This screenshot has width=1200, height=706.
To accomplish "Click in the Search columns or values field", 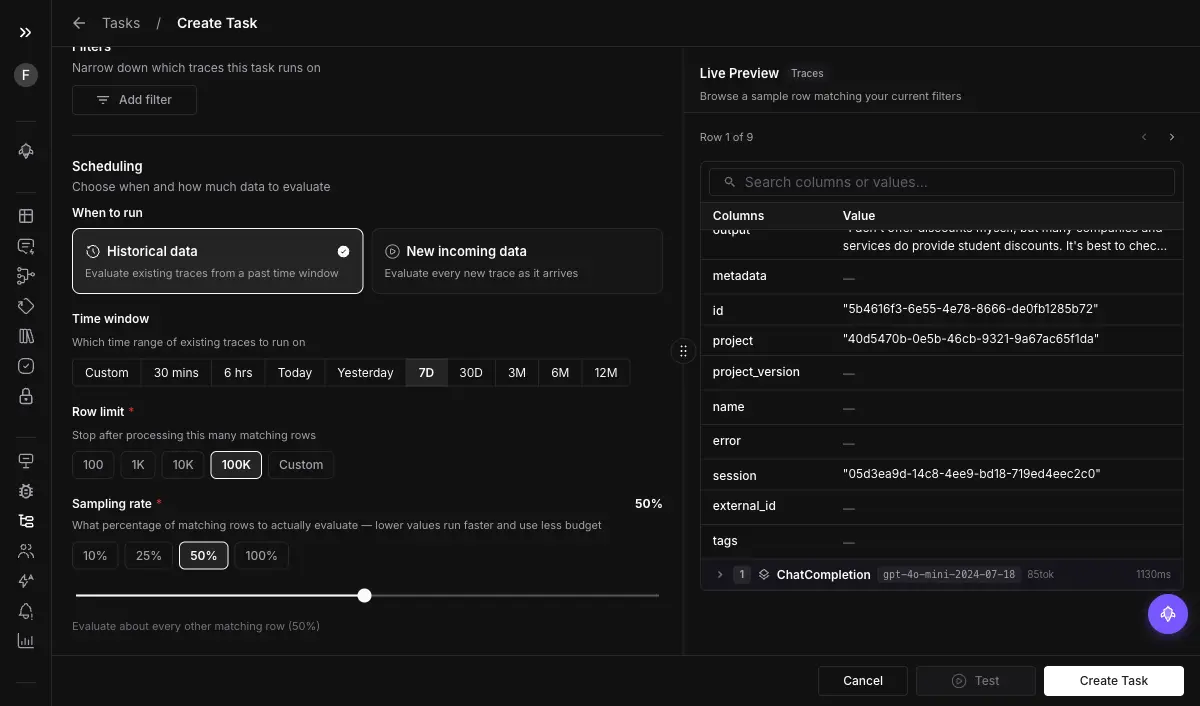I will point(941,182).
